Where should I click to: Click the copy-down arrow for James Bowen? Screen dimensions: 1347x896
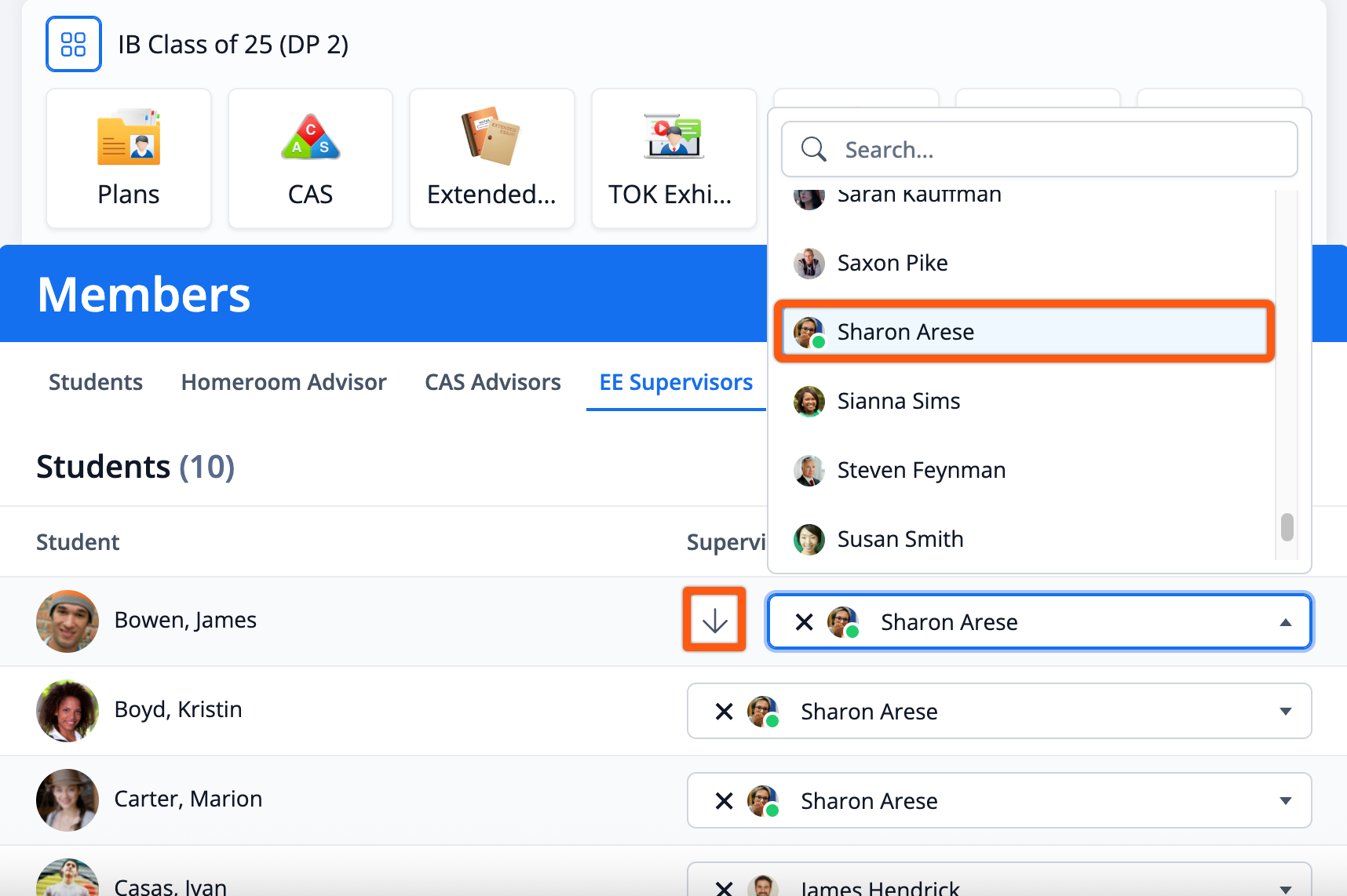[x=714, y=620]
